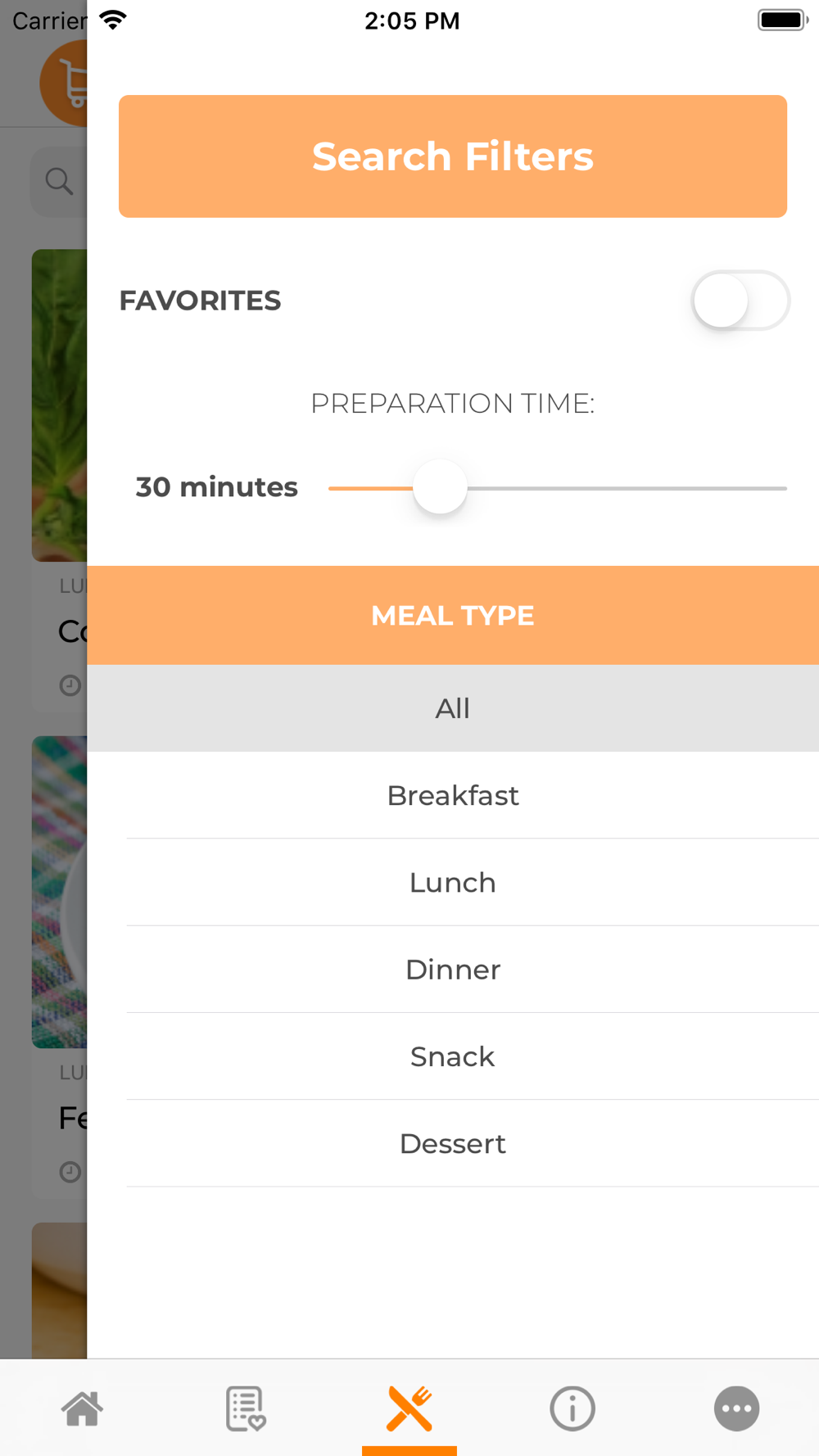Open the favorites list tab icon
Viewport: 819px width, 1456px height.
[x=246, y=1409]
